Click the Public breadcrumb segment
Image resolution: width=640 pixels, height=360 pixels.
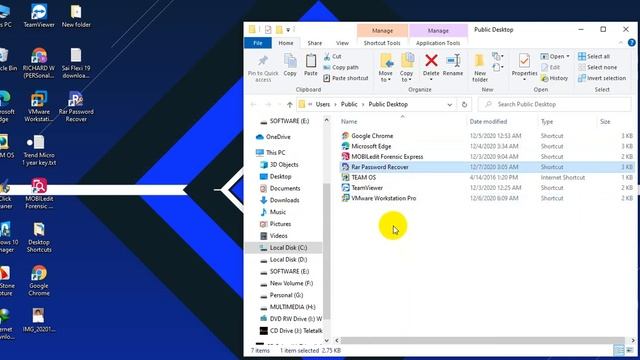[349, 104]
